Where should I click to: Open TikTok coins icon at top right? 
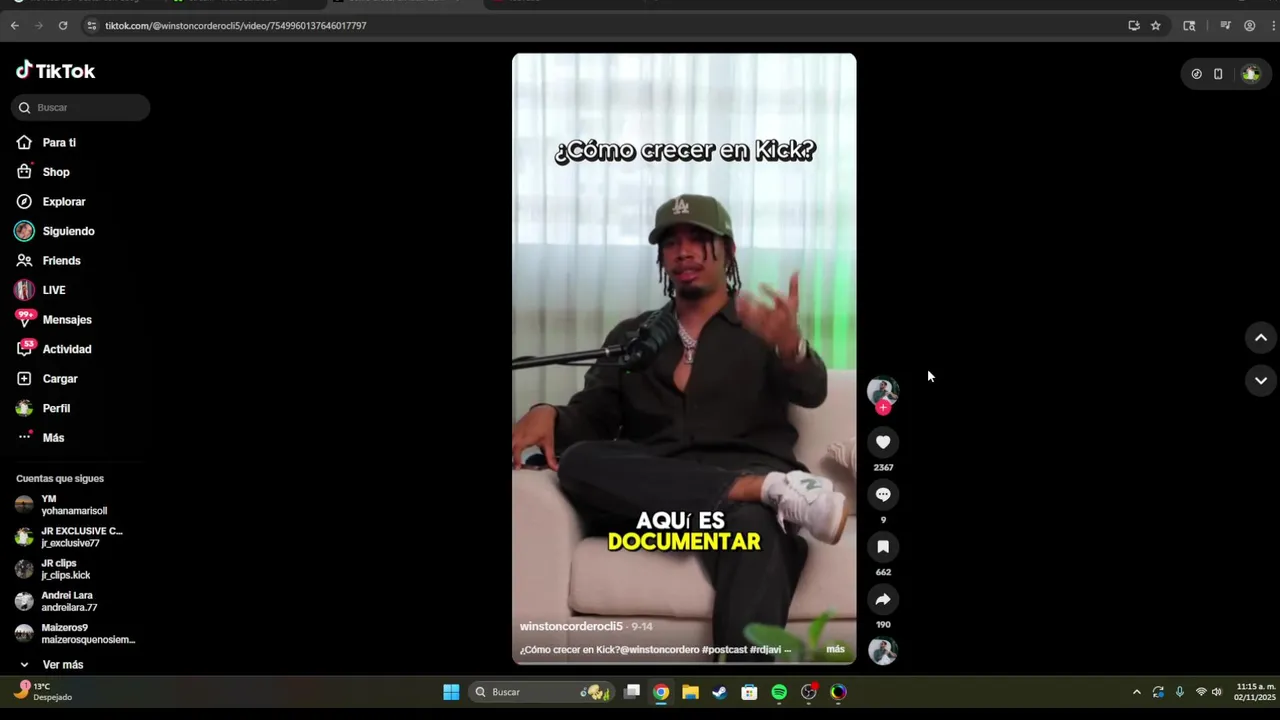1197,74
